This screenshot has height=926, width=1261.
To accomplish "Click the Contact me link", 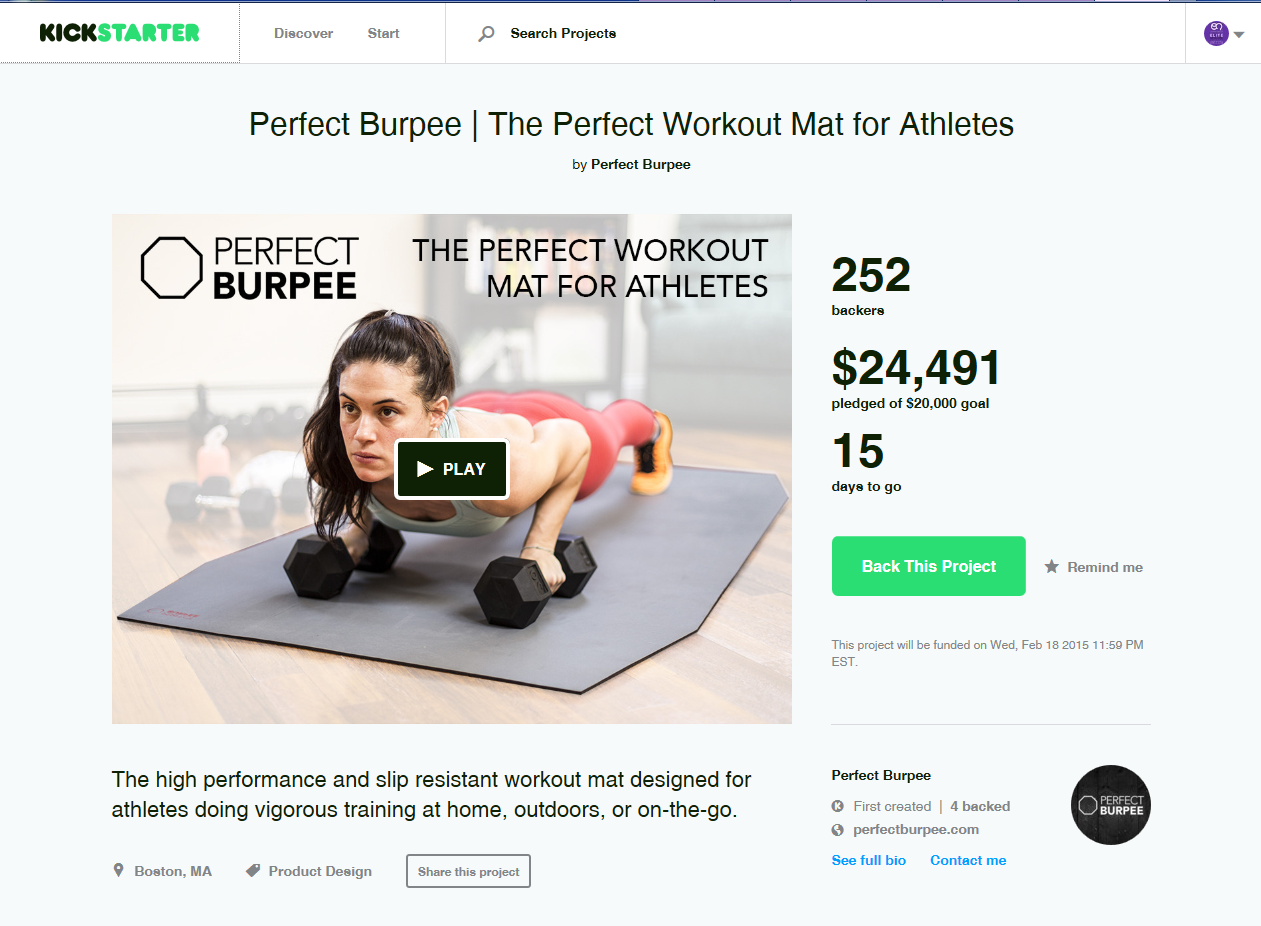I will pos(968,860).
